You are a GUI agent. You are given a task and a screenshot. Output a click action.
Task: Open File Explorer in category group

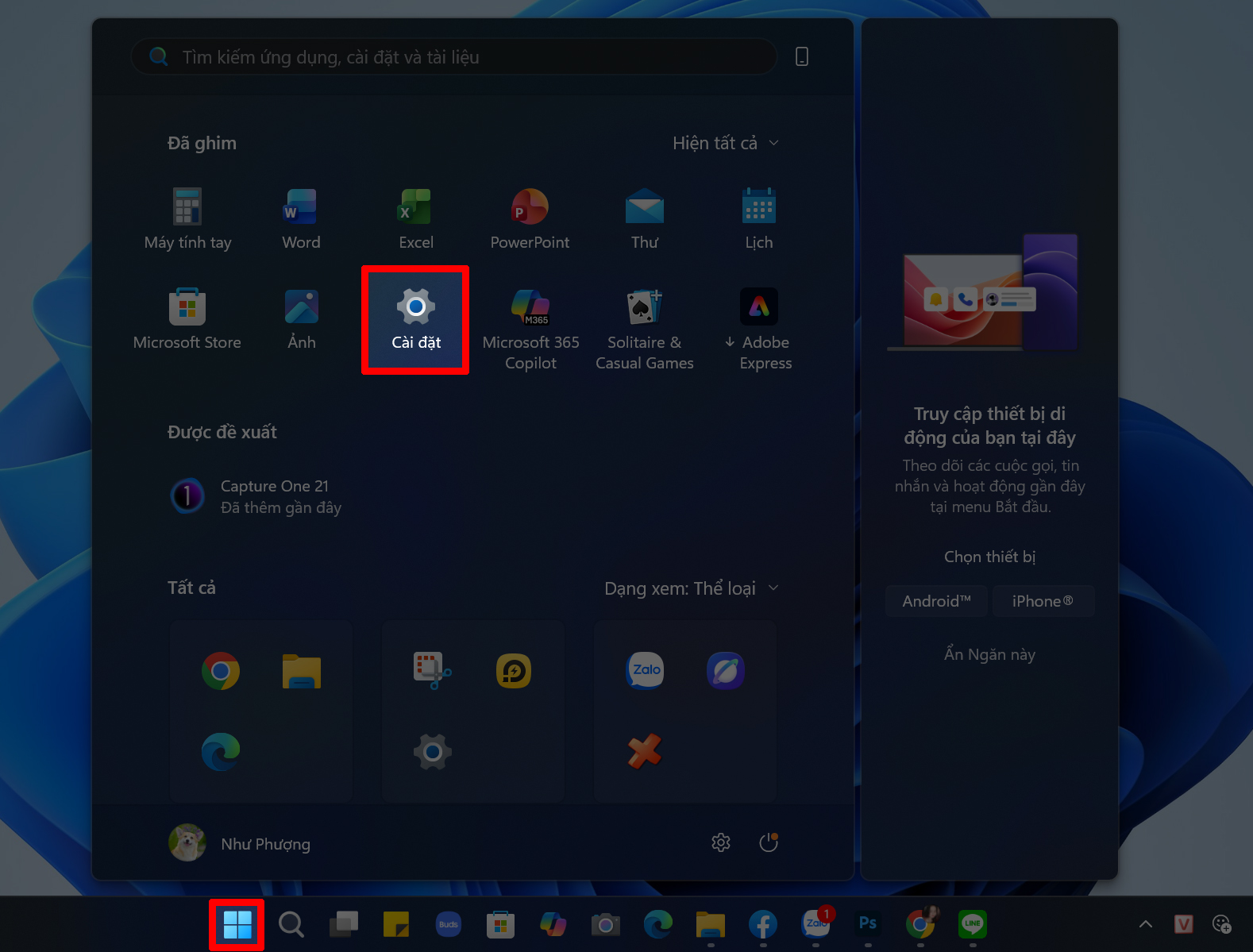[302, 671]
